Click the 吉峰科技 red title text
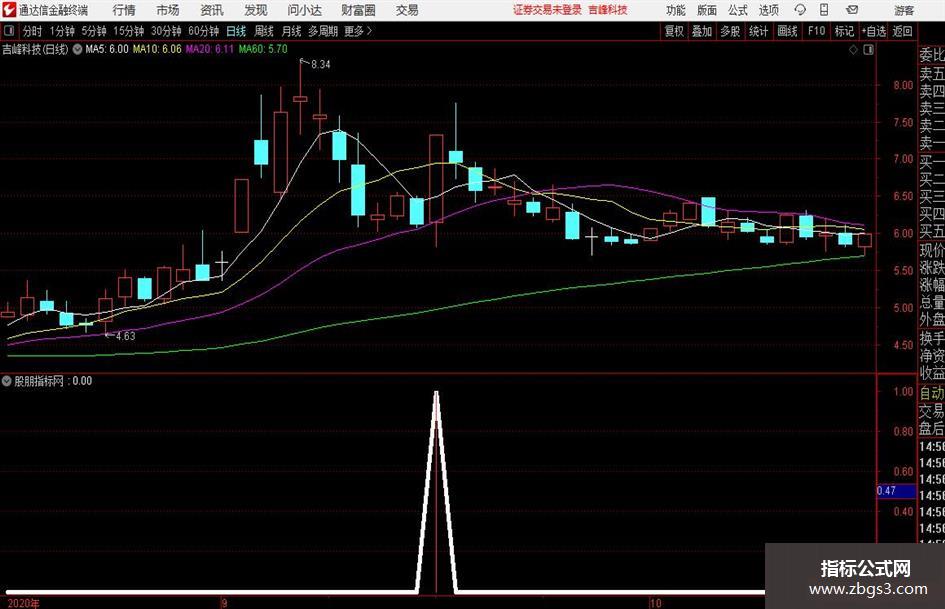Image resolution: width=945 pixels, height=609 pixels. [608, 10]
